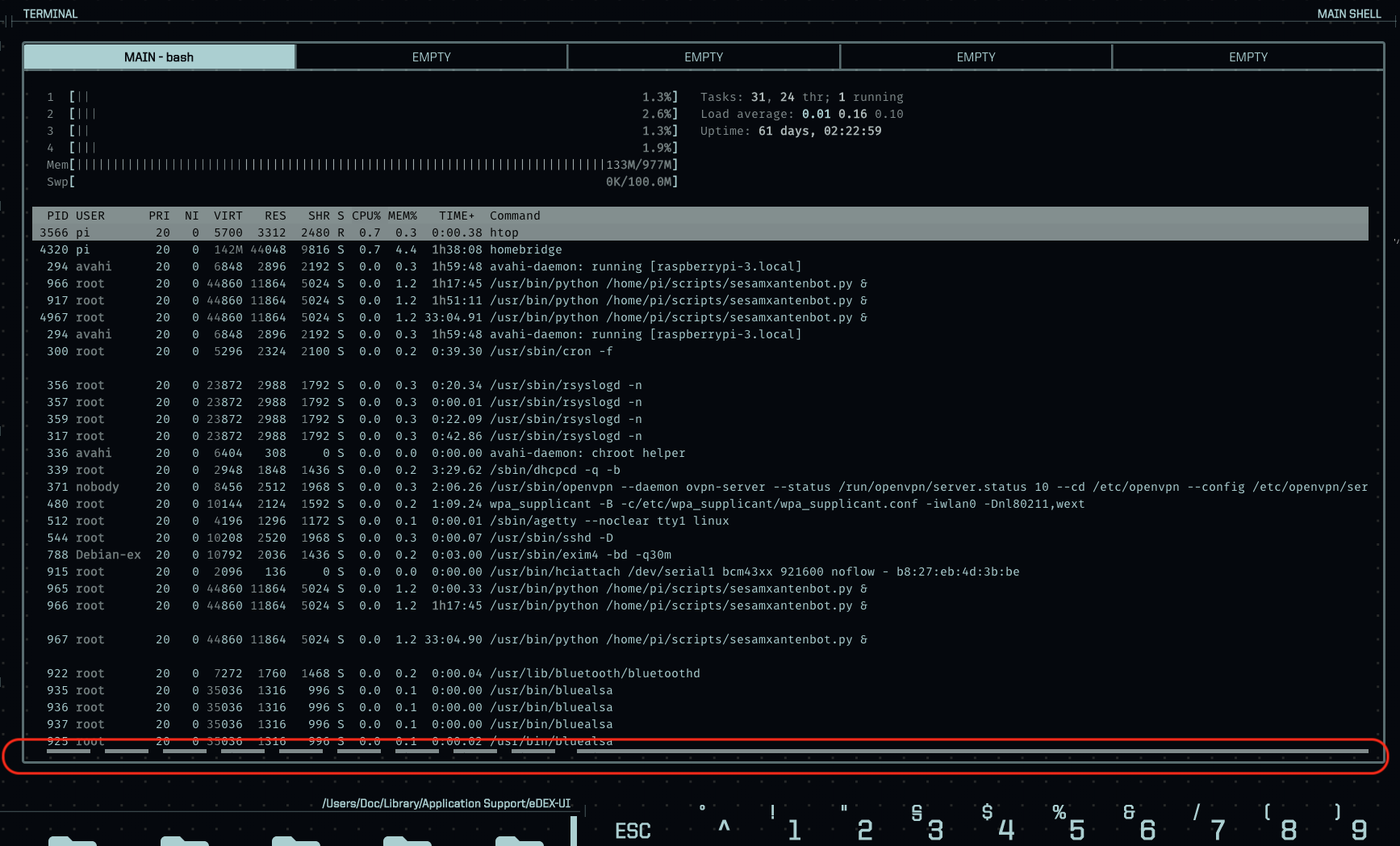This screenshot has height=846, width=1400.
Task: Open the last EMPTY terminal tab
Action: click(1248, 57)
